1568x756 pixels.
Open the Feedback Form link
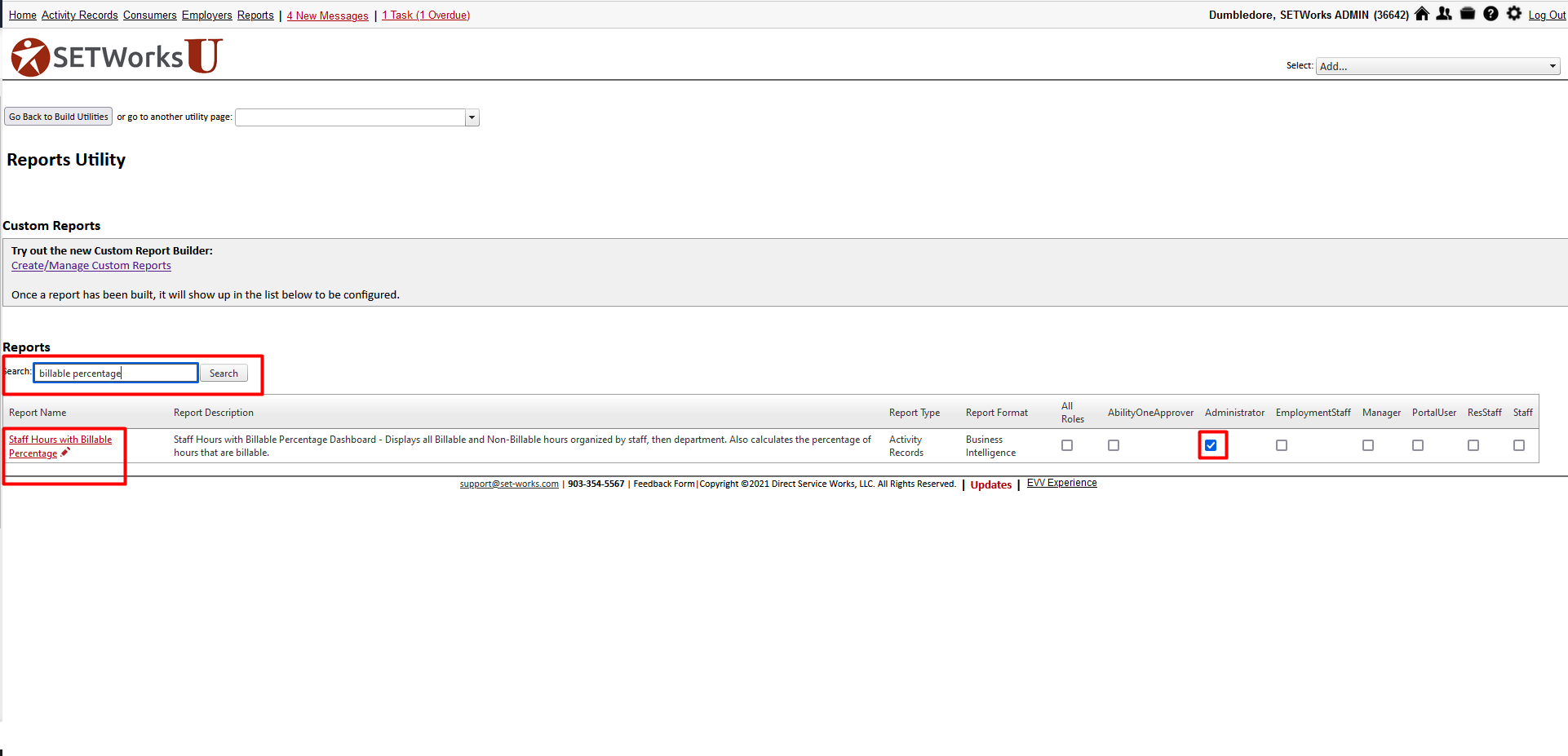point(664,484)
